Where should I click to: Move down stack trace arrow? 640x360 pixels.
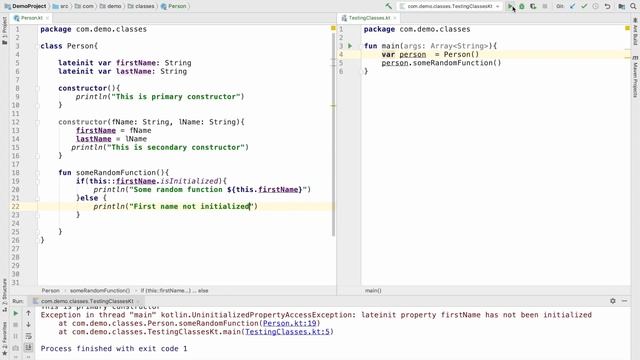coord(28,325)
